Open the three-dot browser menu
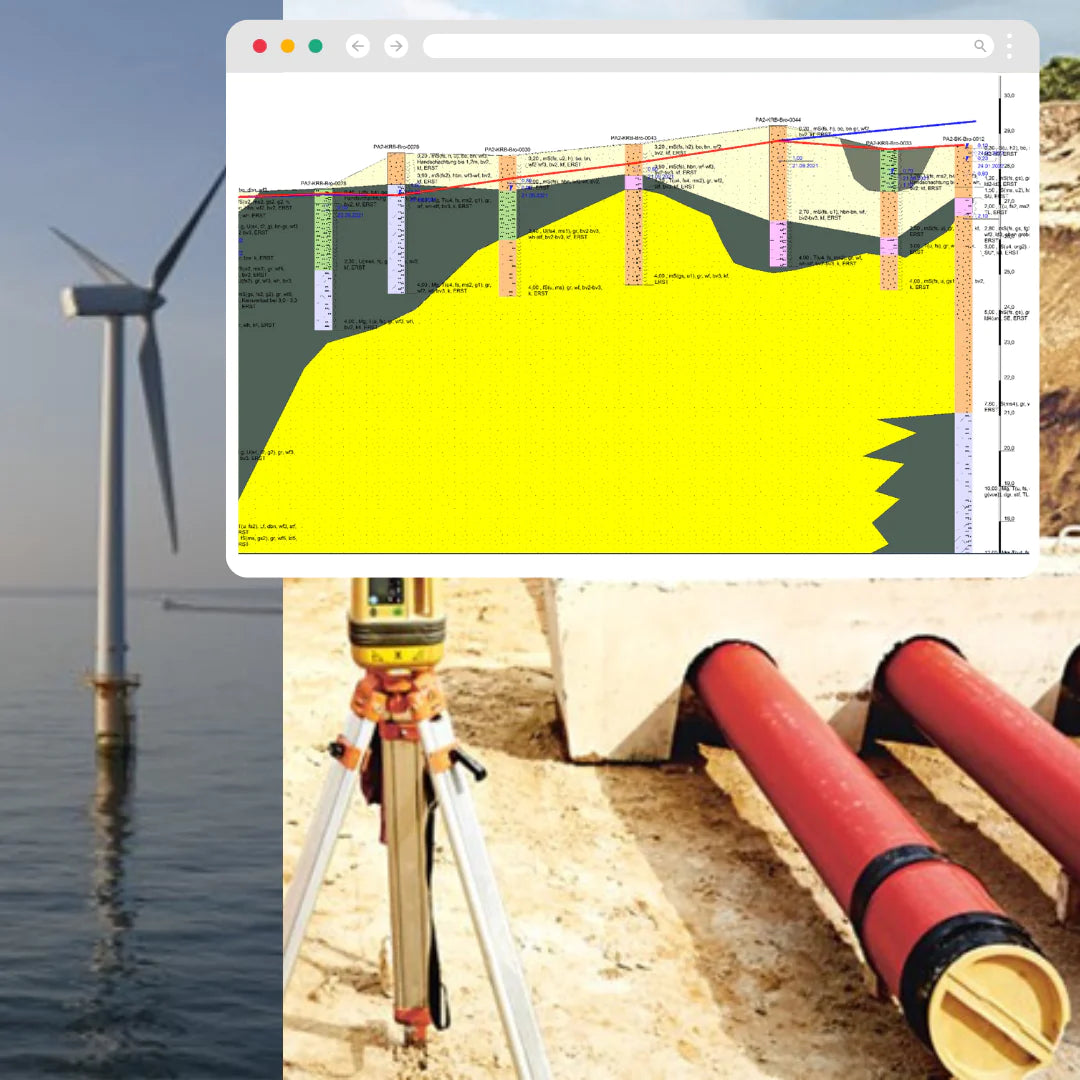Screen dimensions: 1080x1080 click(1010, 46)
